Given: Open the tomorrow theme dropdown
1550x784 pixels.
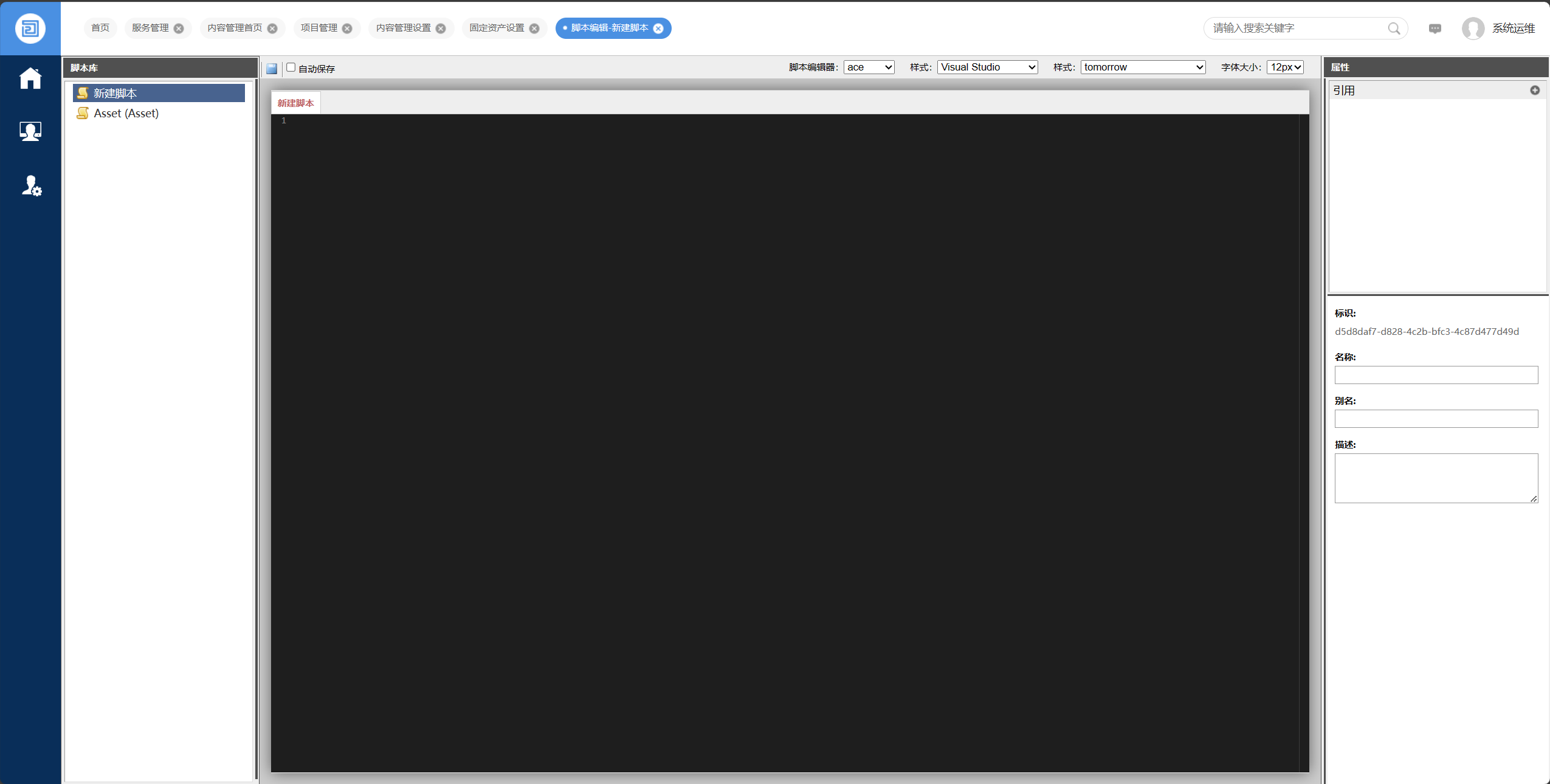Looking at the screenshot, I should click(1143, 67).
